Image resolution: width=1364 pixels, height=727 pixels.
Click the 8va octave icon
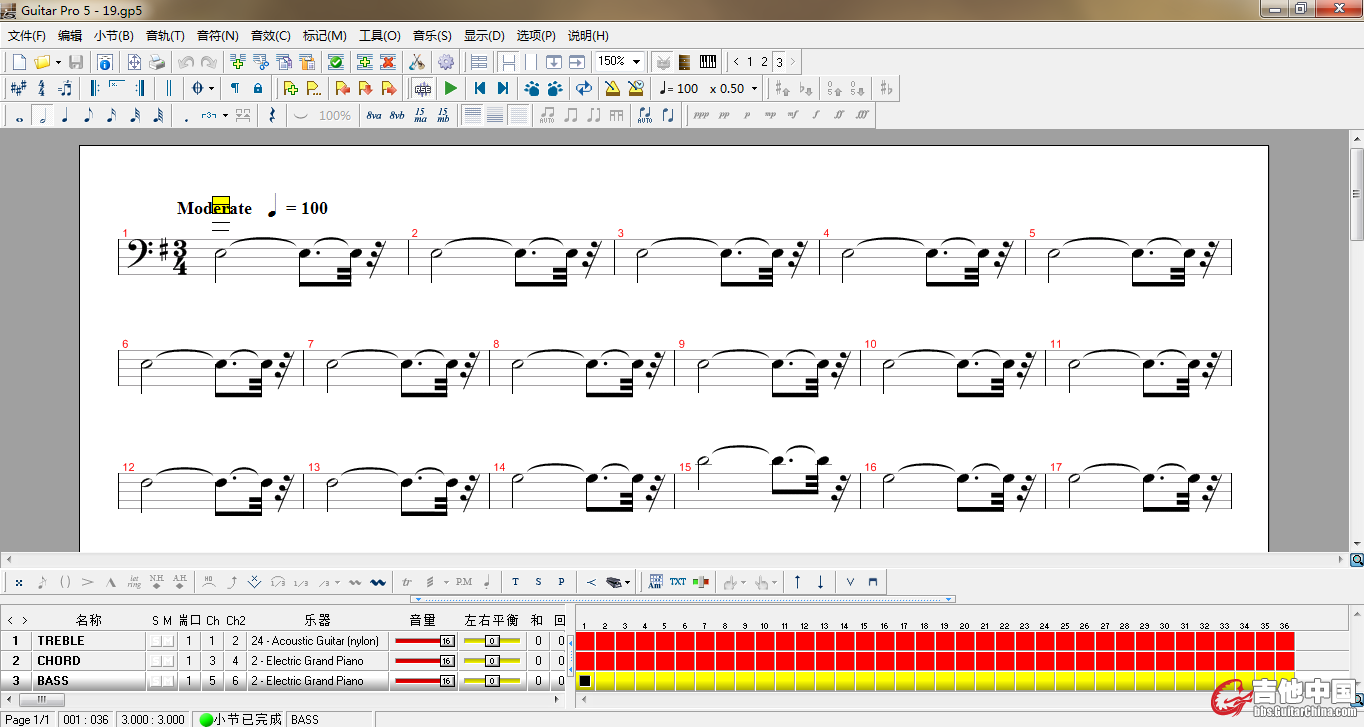tap(374, 115)
